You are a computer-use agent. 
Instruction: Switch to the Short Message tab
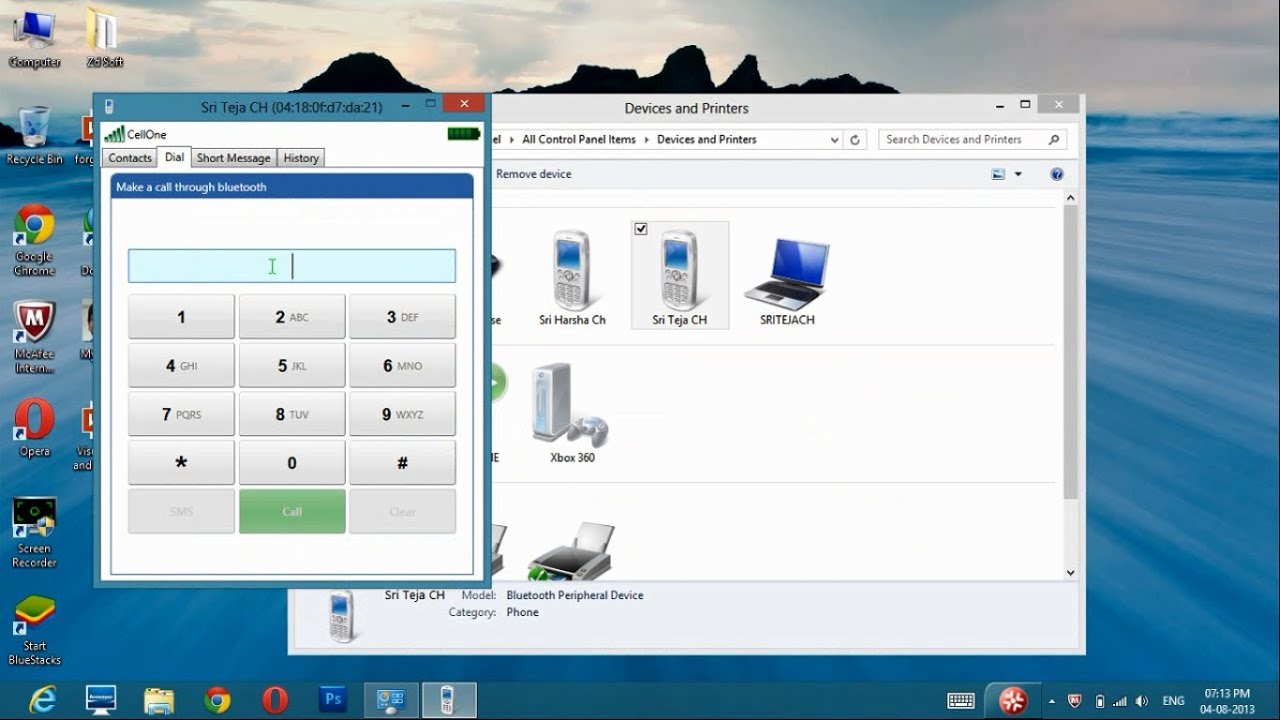click(234, 158)
